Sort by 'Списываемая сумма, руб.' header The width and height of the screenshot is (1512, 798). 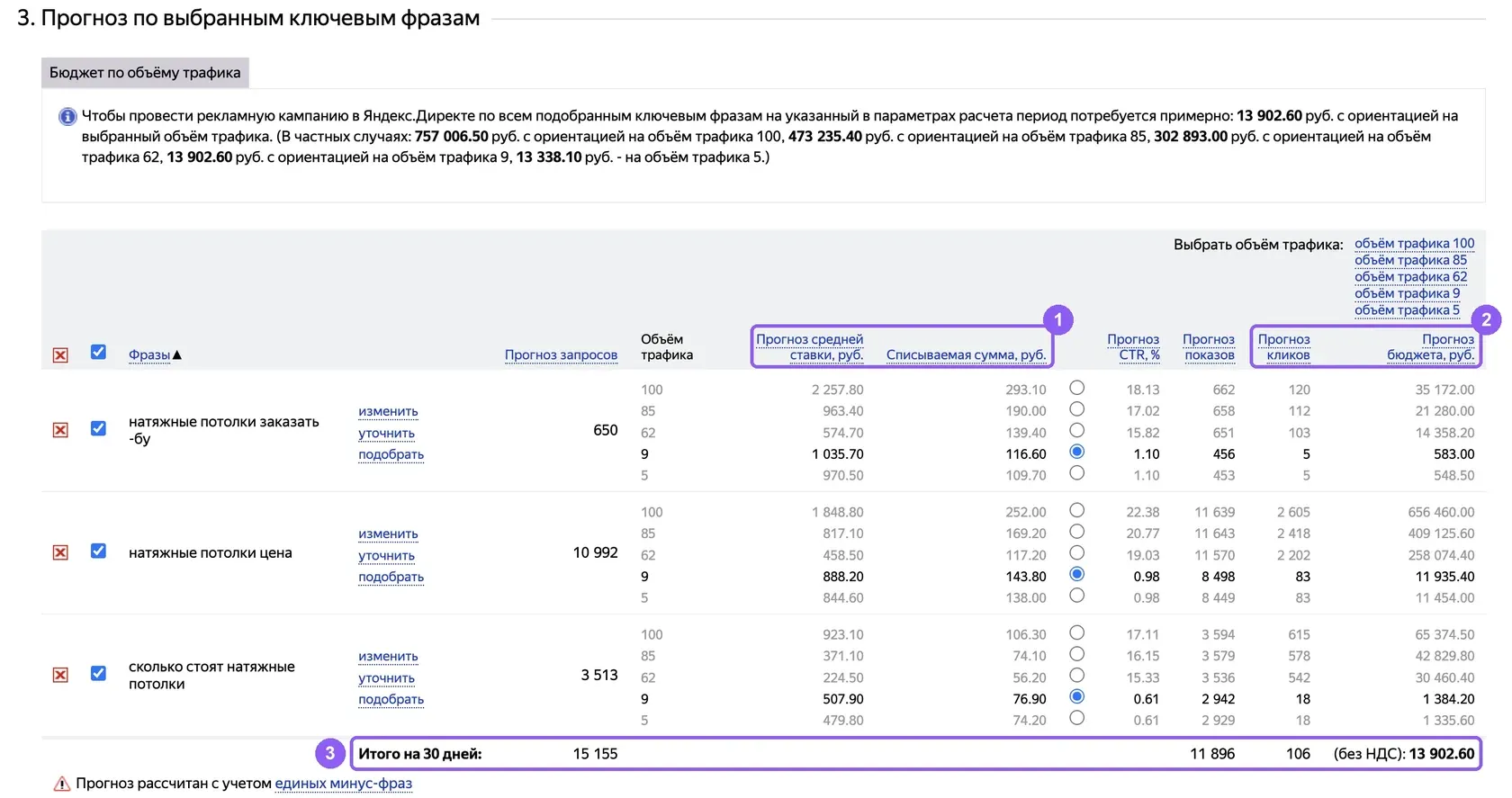click(966, 355)
